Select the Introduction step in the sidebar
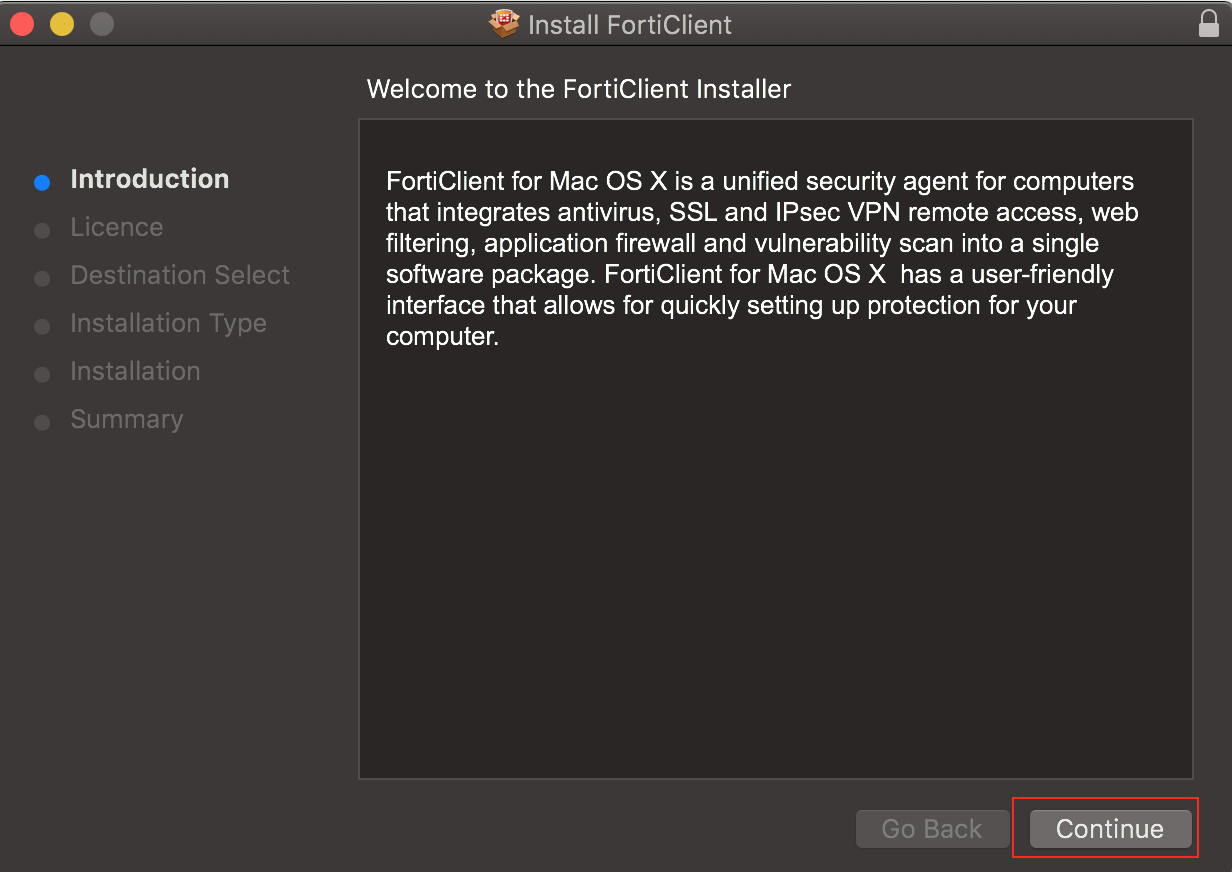This screenshot has width=1232, height=872. pyautogui.click(x=149, y=179)
